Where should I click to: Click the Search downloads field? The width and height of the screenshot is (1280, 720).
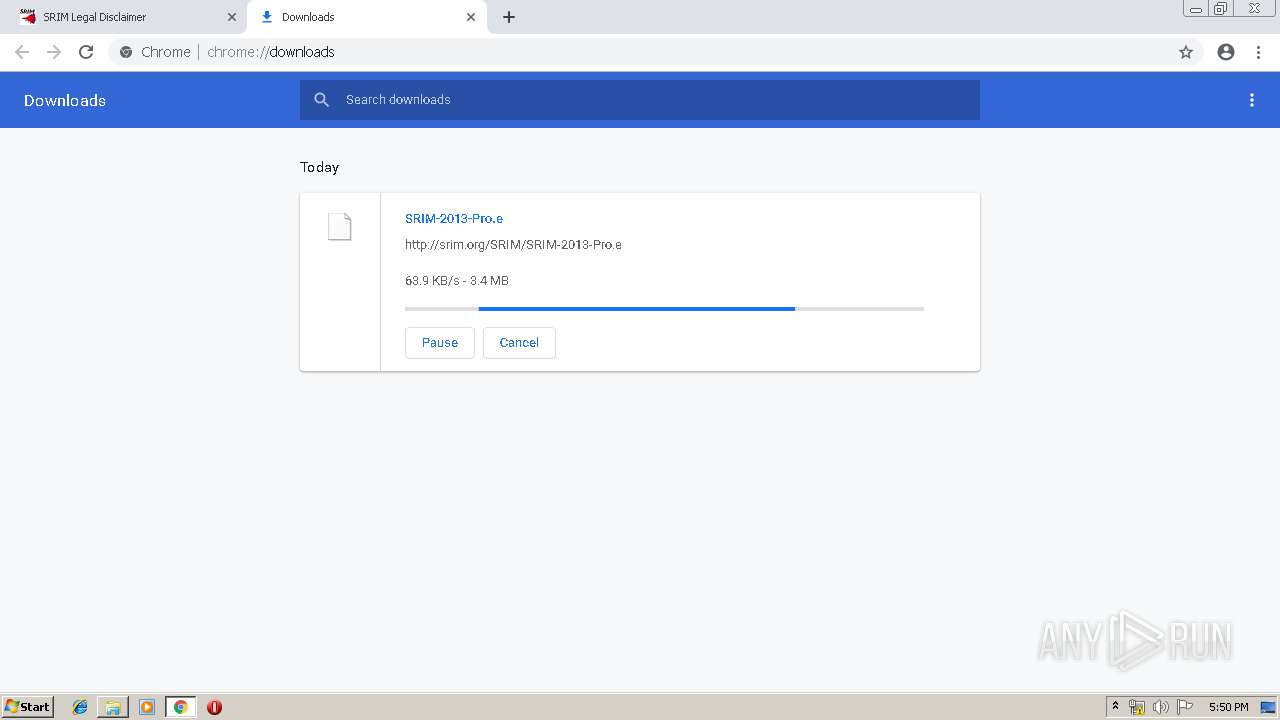[640, 100]
